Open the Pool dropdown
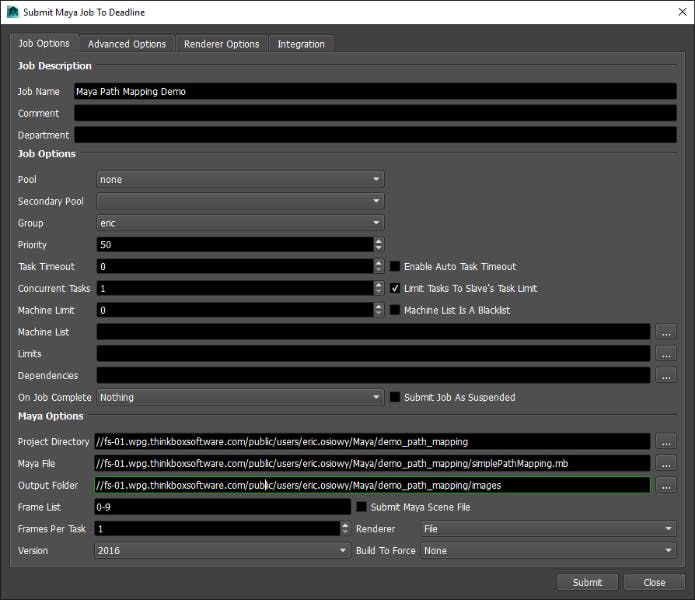The height and width of the screenshot is (600, 695). click(240, 179)
